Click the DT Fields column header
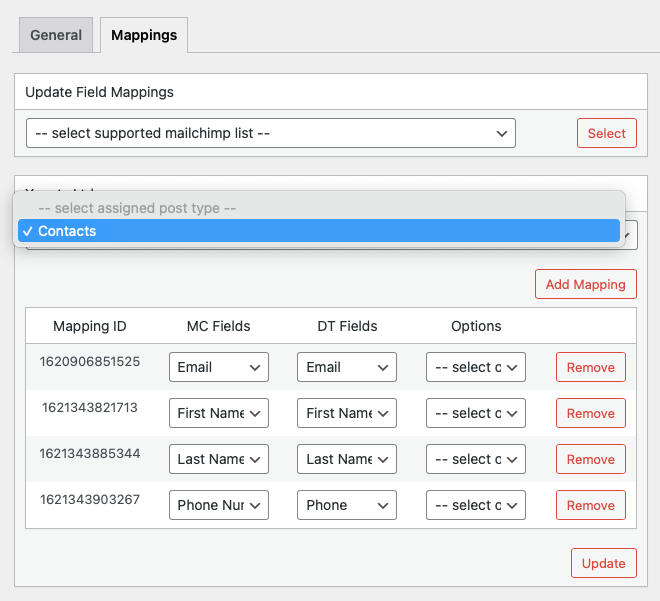Viewport: 660px width, 601px height. click(x=347, y=326)
